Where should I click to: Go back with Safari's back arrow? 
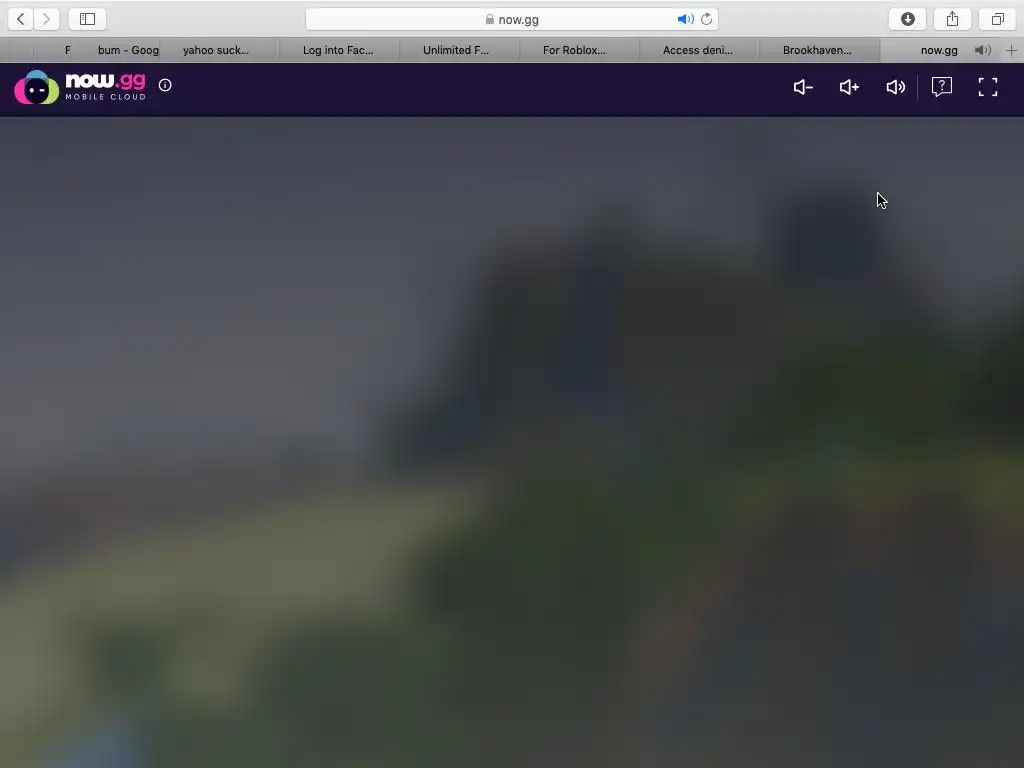click(21, 19)
